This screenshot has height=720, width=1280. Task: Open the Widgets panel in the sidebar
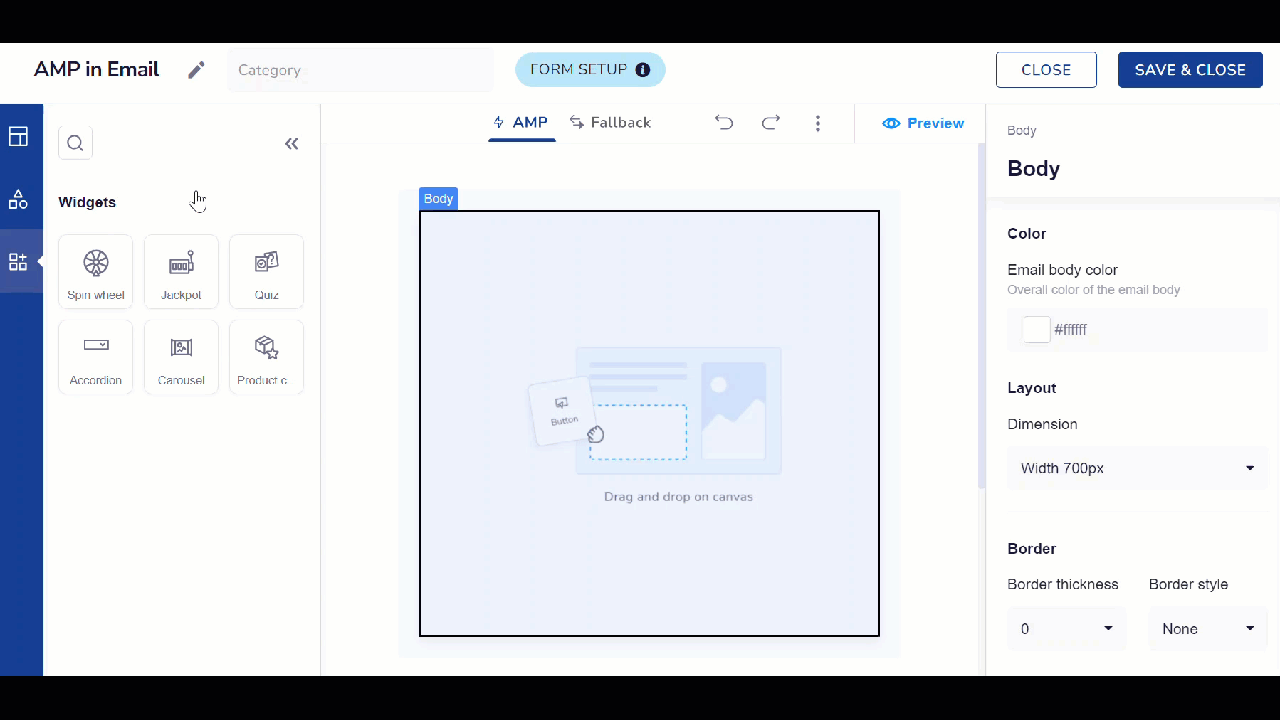[x=18, y=261]
